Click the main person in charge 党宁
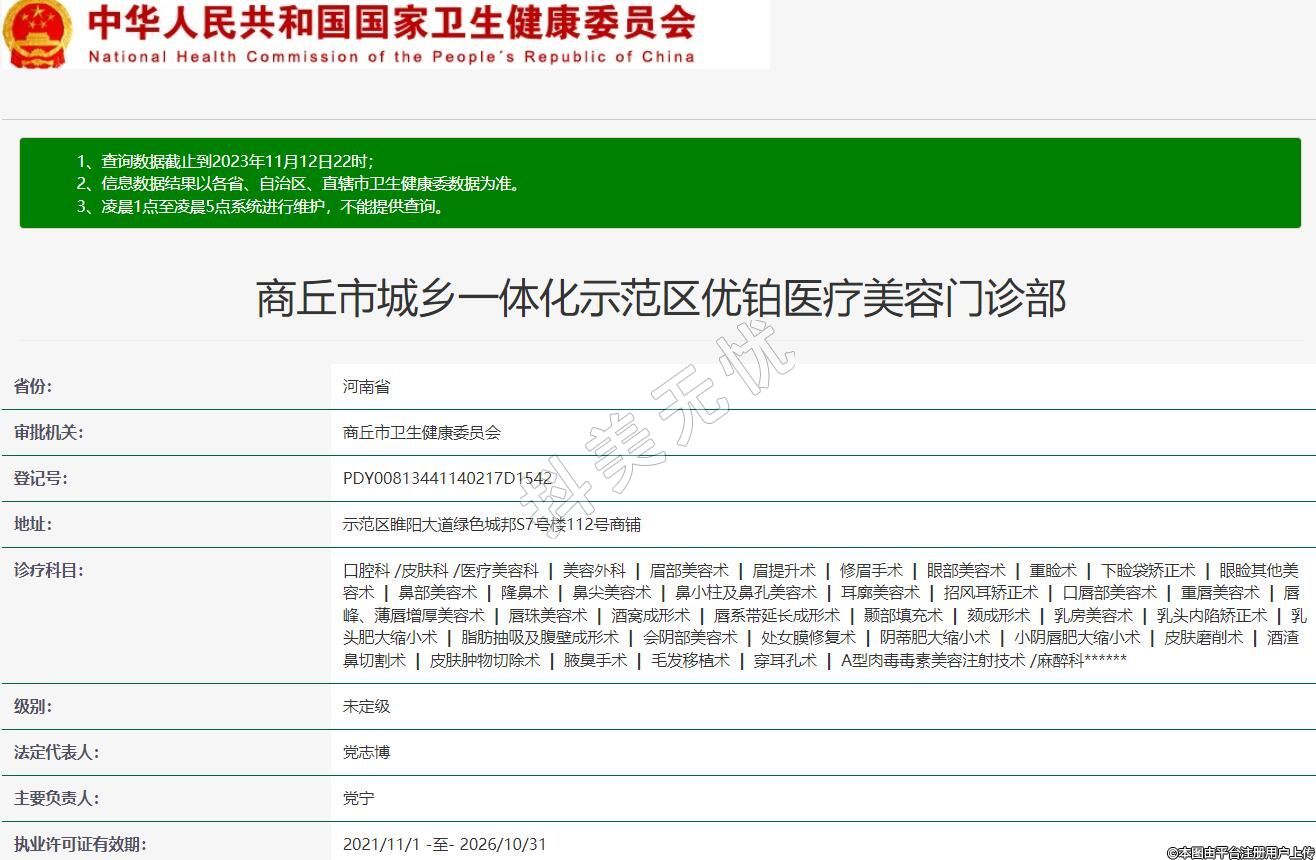Screen dimensions: 1316x860 point(358,798)
